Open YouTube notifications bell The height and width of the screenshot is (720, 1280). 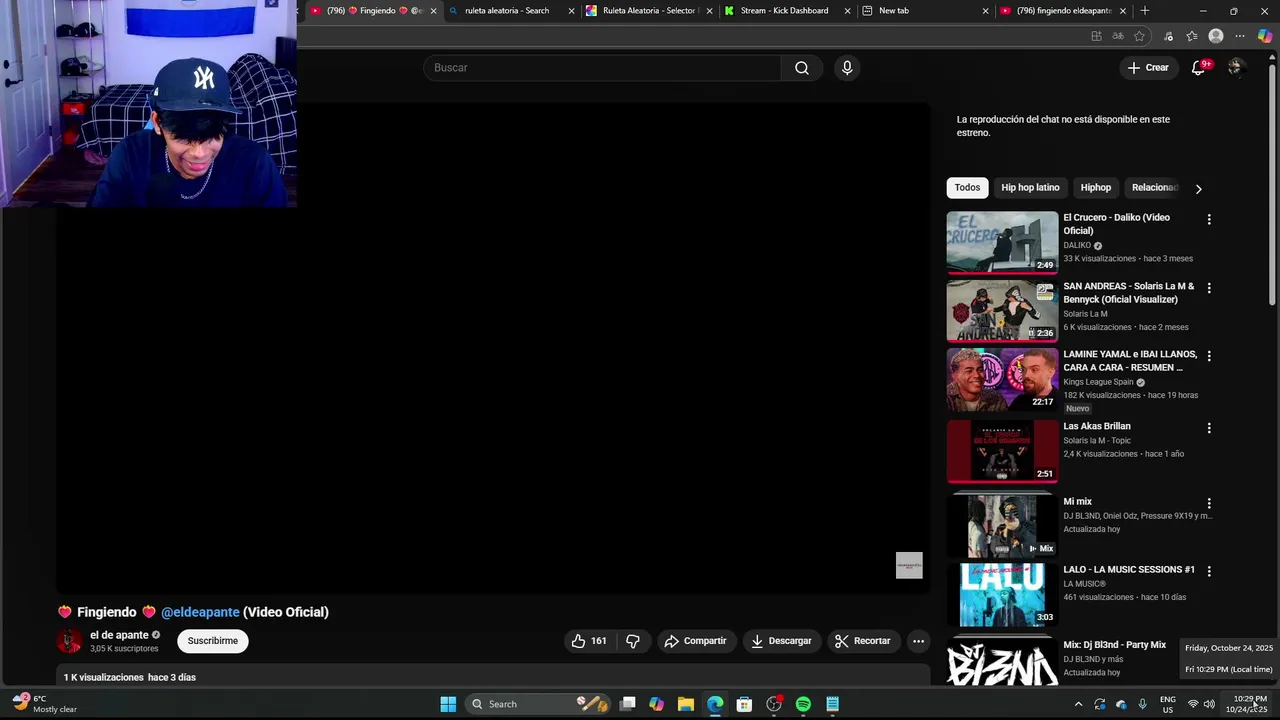pyautogui.click(x=1198, y=68)
